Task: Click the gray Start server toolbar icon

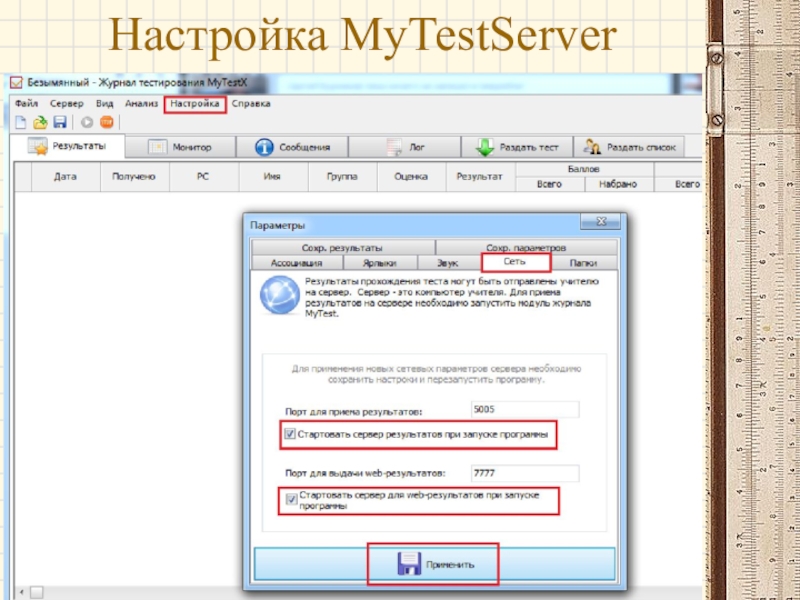Action: pos(87,122)
